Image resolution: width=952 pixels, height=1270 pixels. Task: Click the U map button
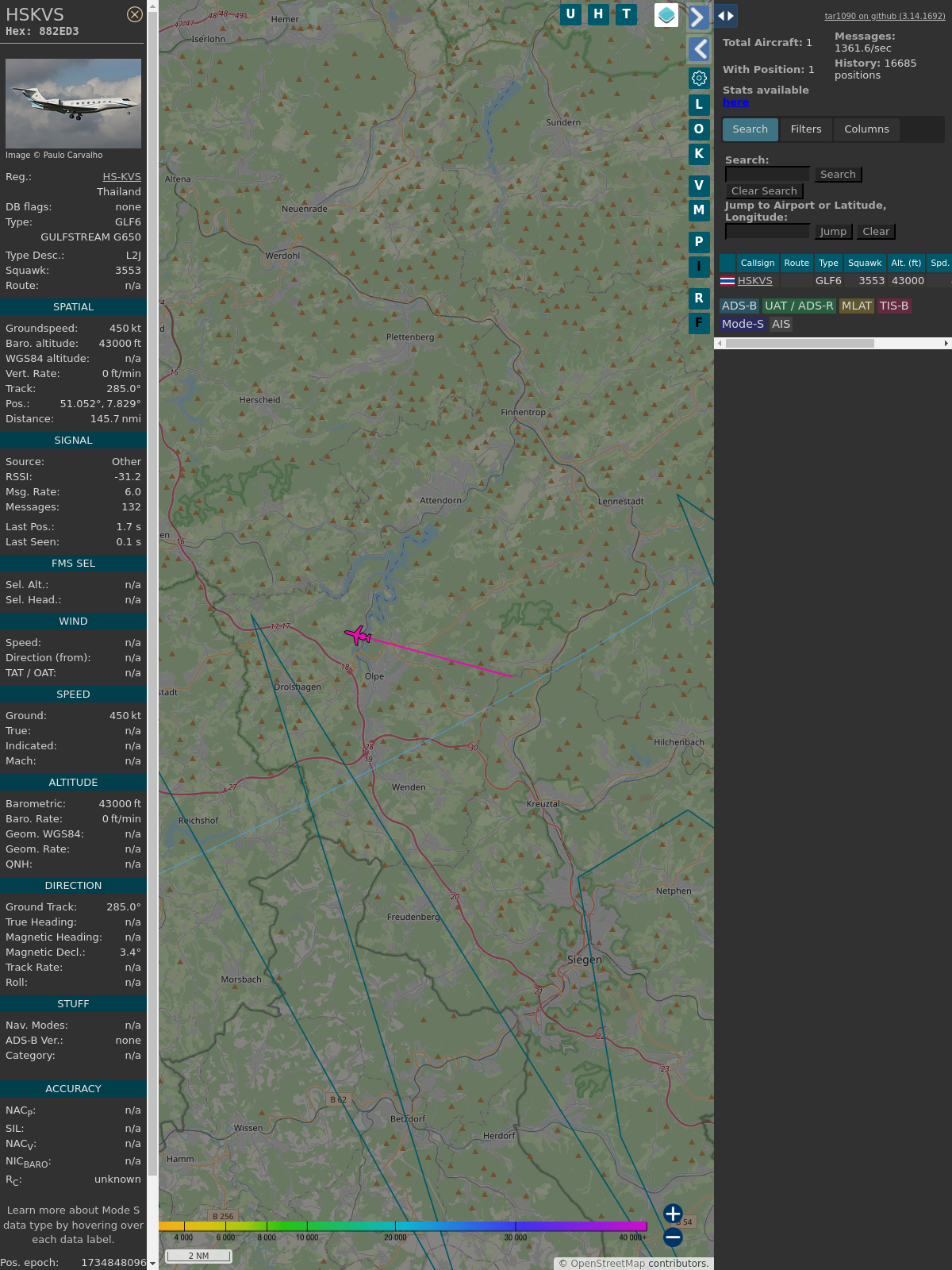click(x=570, y=14)
